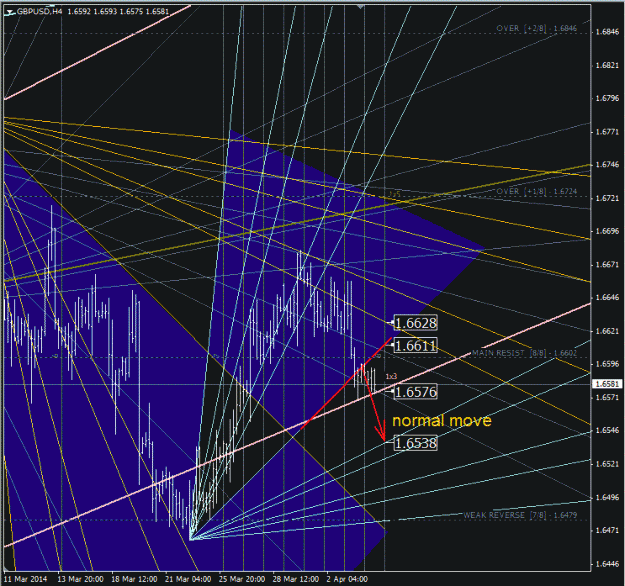Select the GBPUSD,H4 chart title

pyautogui.click(x=39, y=12)
